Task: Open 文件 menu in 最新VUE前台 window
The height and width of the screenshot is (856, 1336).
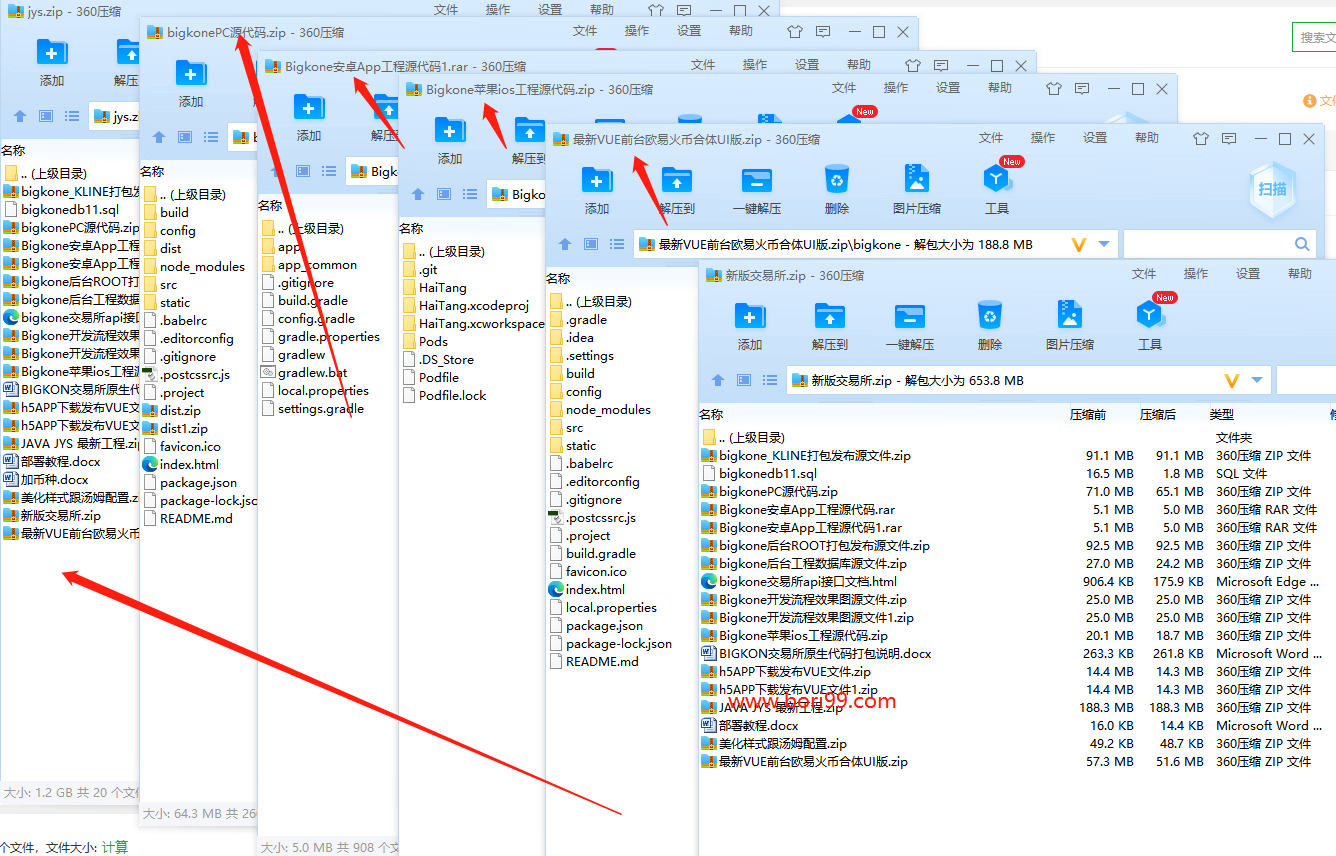Action: (x=991, y=138)
